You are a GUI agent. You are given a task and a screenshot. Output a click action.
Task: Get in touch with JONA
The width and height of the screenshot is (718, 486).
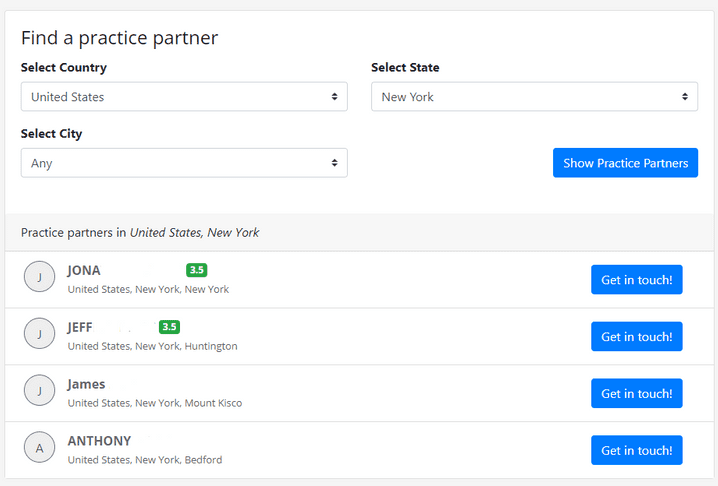pyautogui.click(x=636, y=280)
